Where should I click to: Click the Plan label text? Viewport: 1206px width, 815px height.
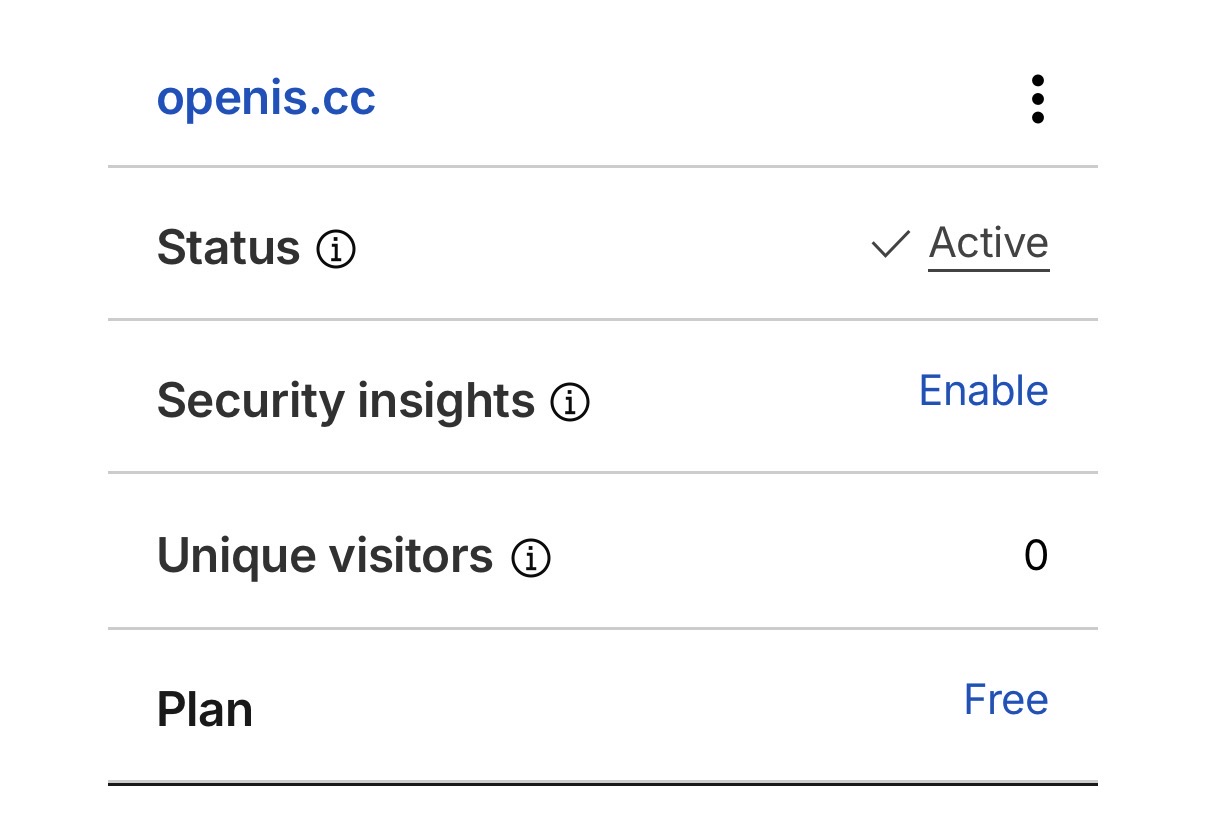(204, 710)
